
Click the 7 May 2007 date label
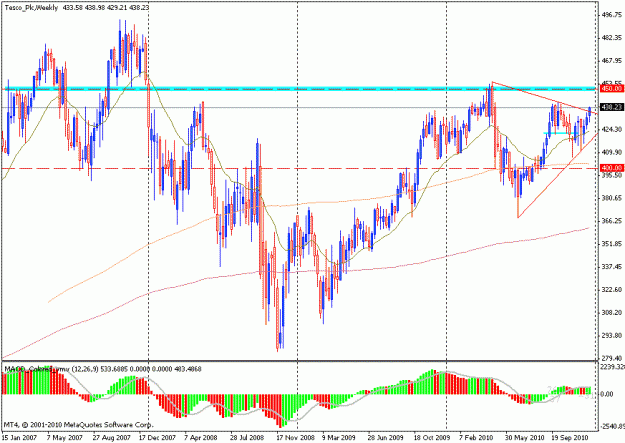pyautogui.click(x=65, y=437)
